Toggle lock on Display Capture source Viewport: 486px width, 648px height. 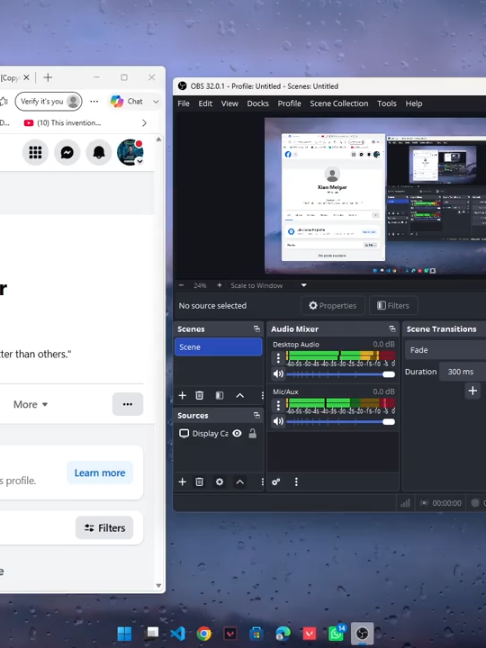click(x=252, y=433)
